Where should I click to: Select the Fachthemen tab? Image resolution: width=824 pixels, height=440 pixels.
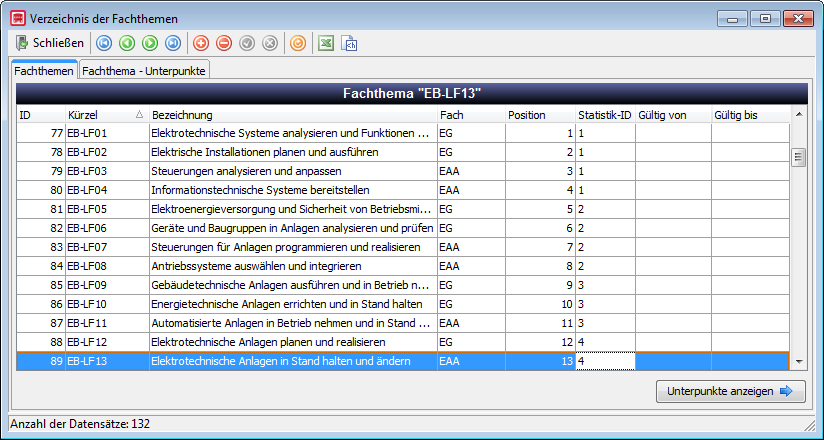pos(44,70)
